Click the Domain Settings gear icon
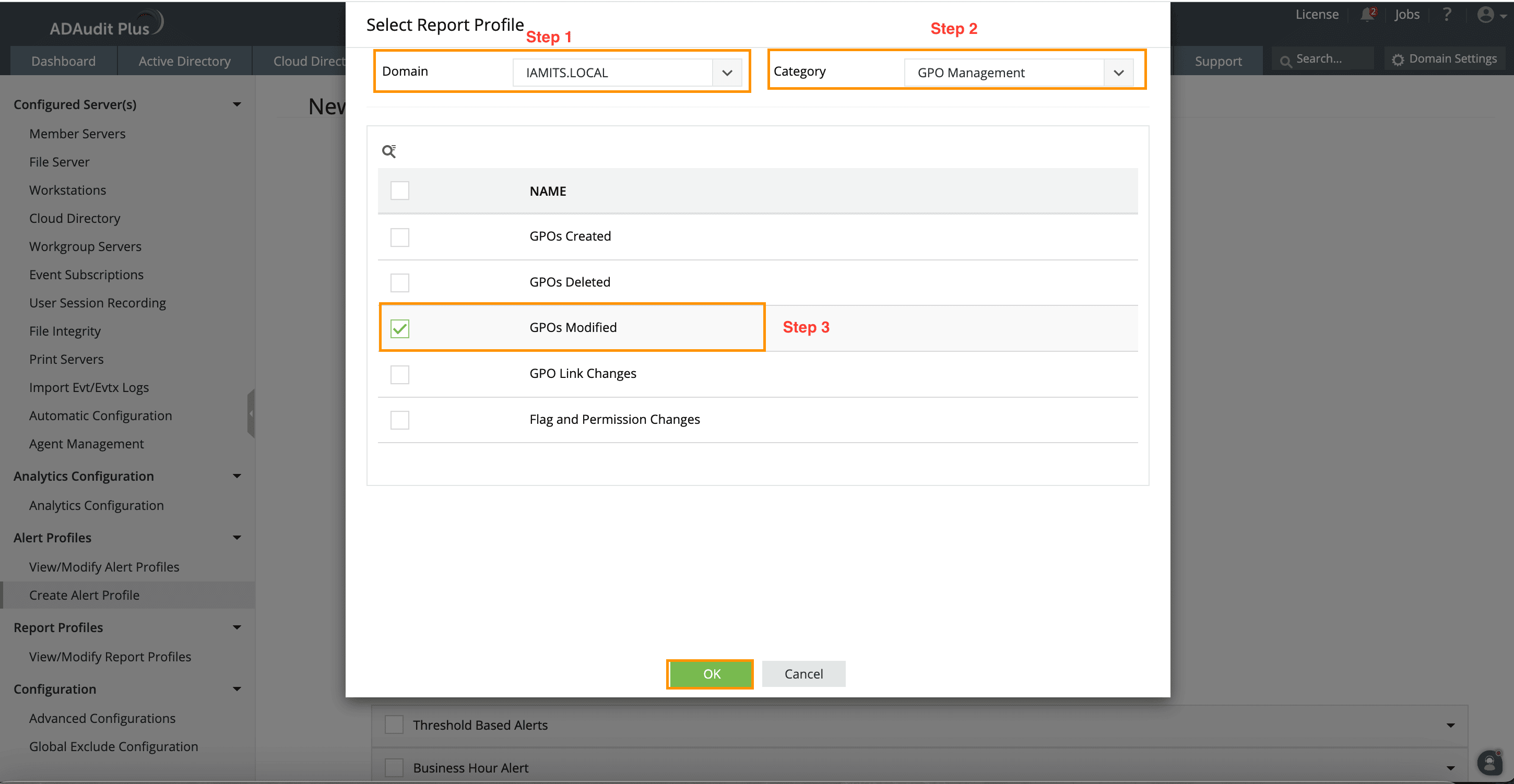Image resolution: width=1514 pixels, height=784 pixels. [x=1398, y=60]
